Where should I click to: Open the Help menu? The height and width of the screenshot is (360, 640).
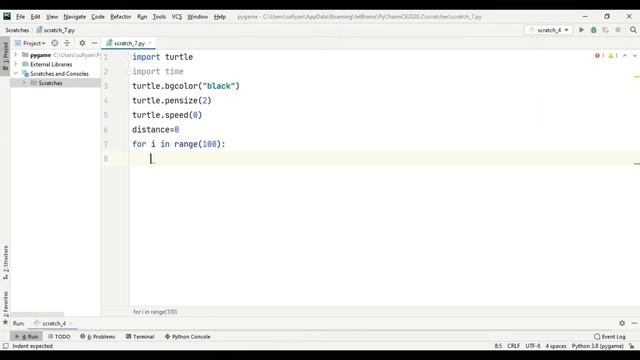(220, 17)
